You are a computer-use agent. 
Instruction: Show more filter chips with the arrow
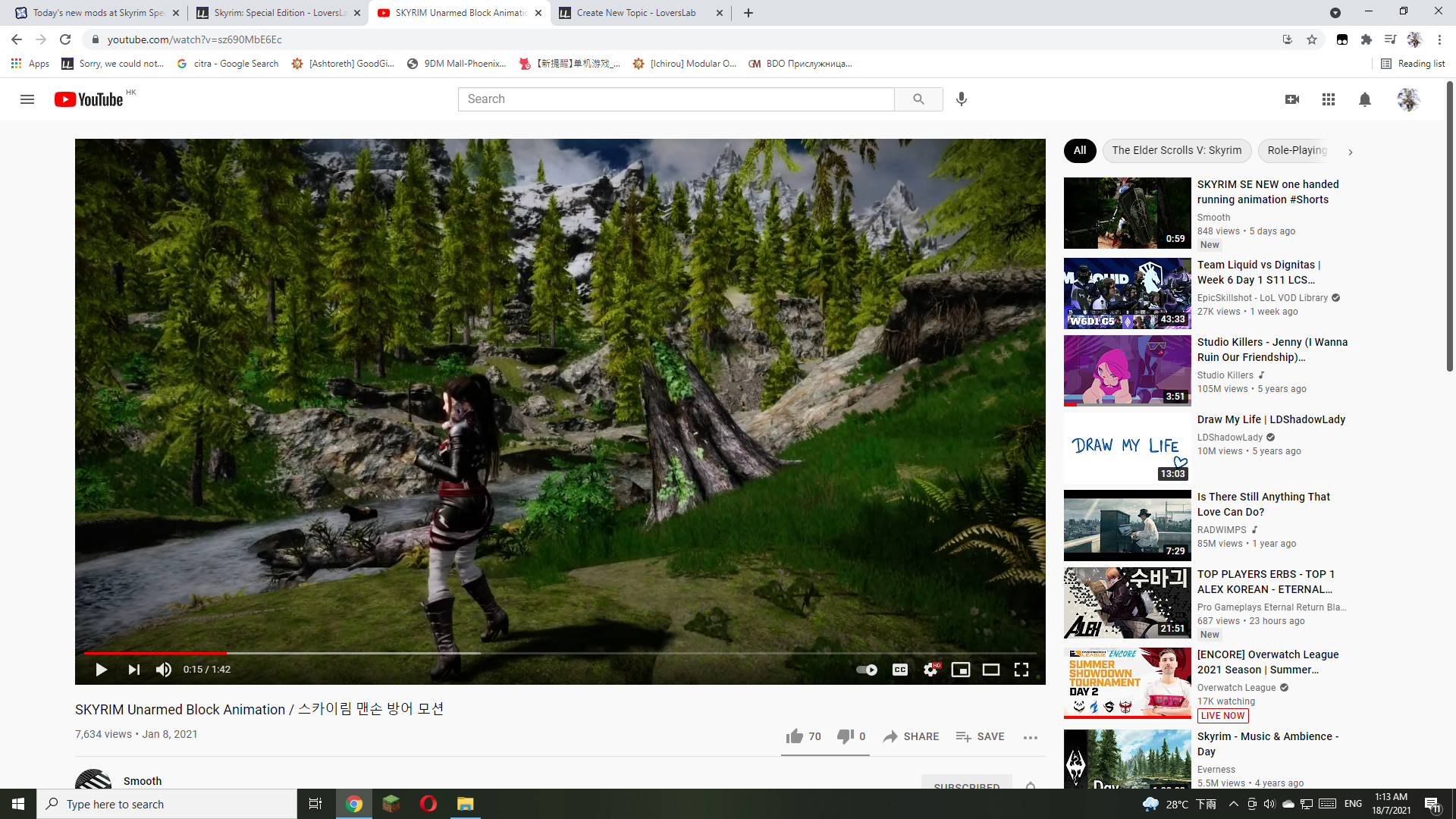point(1351,152)
